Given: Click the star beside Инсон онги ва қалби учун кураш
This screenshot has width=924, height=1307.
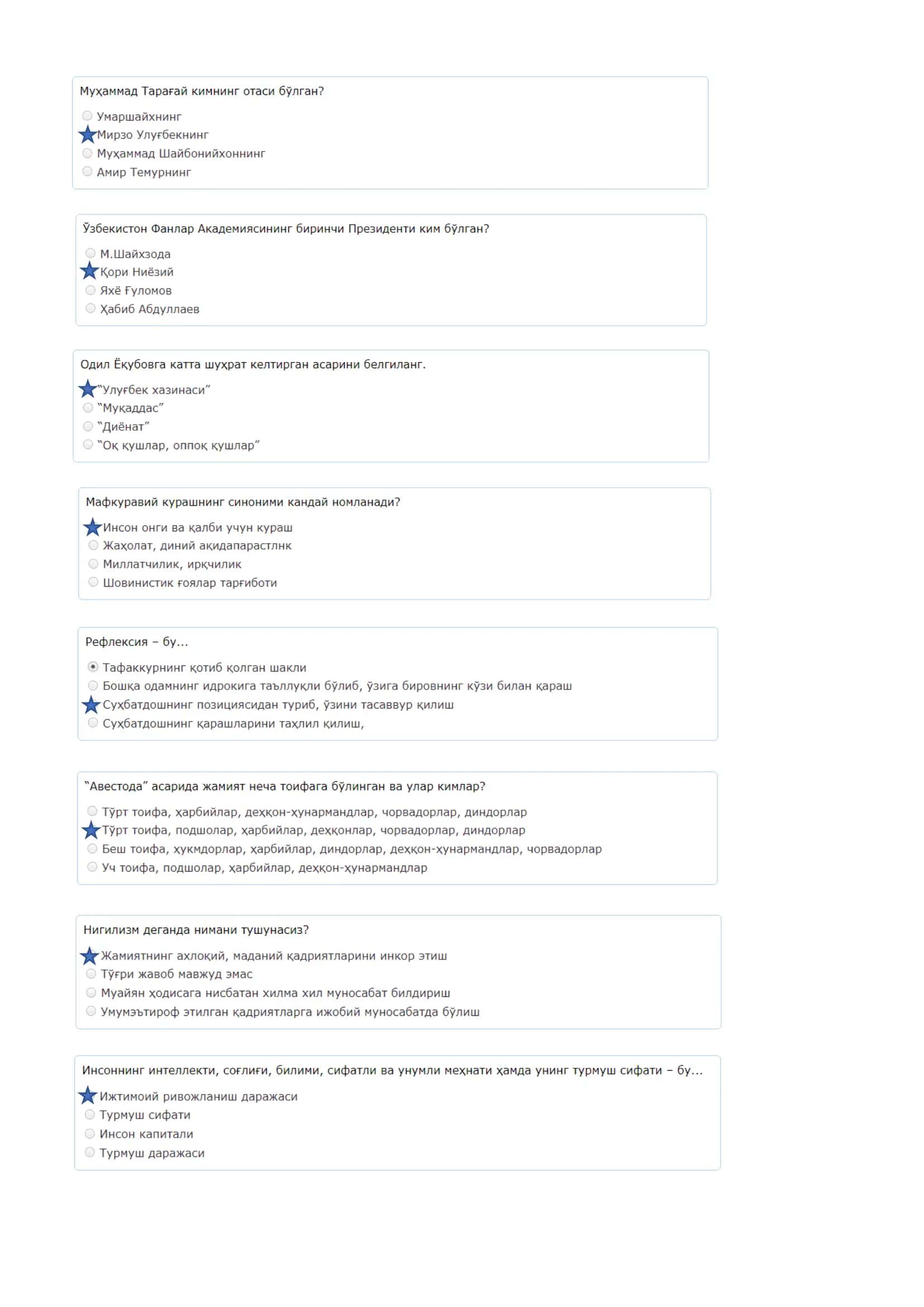Looking at the screenshot, I should (x=92, y=527).
